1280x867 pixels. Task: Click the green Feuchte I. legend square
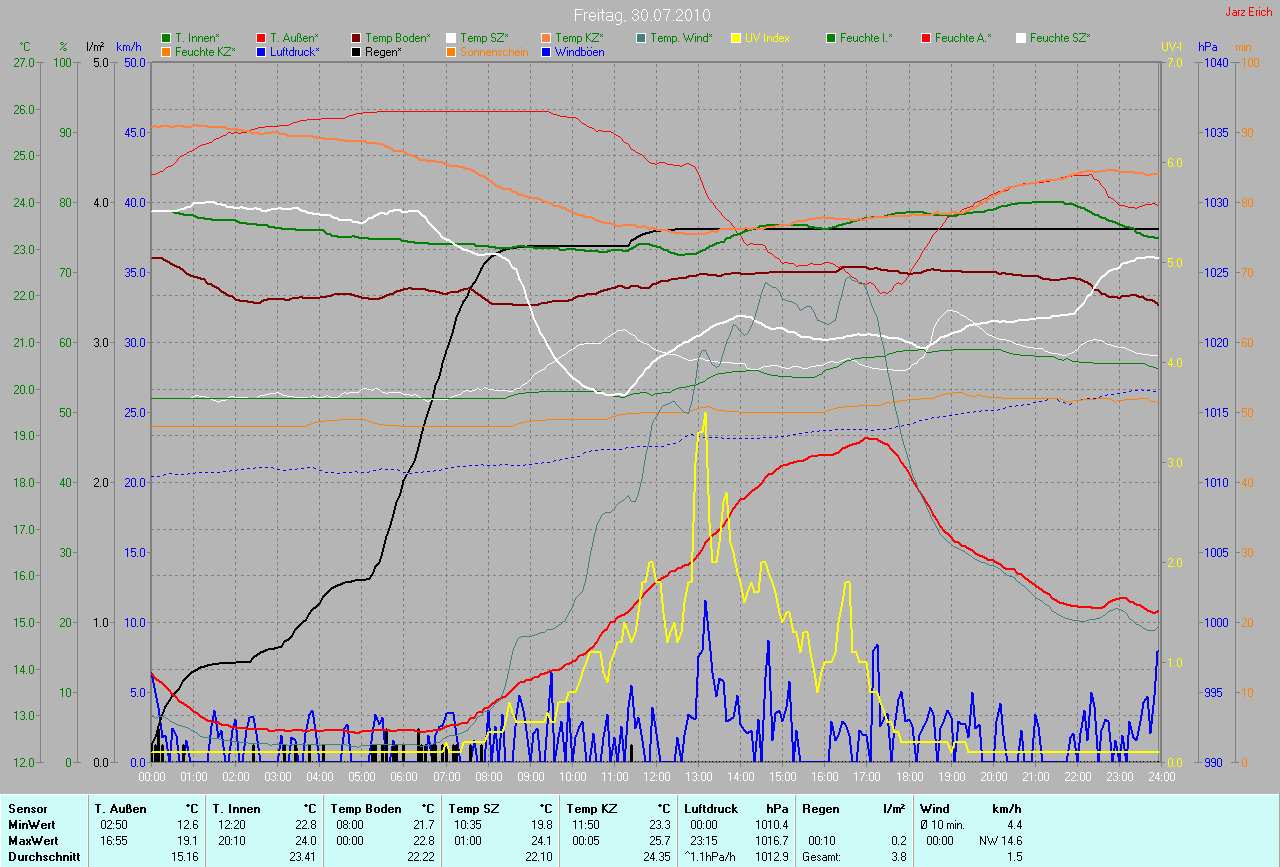(831, 38)
